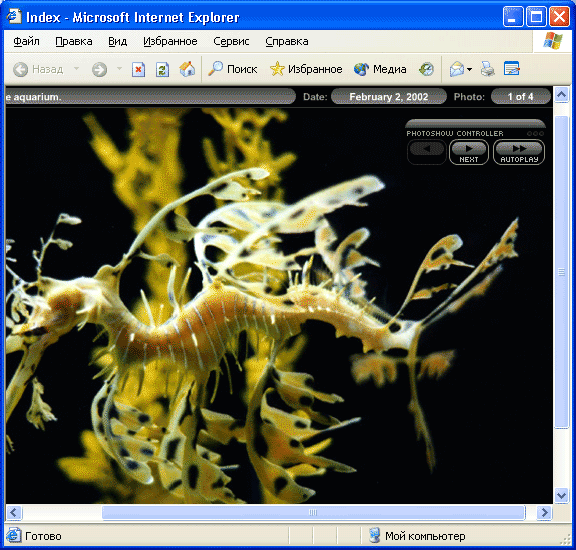Expand the Назад history dropdown arrow

76,69
